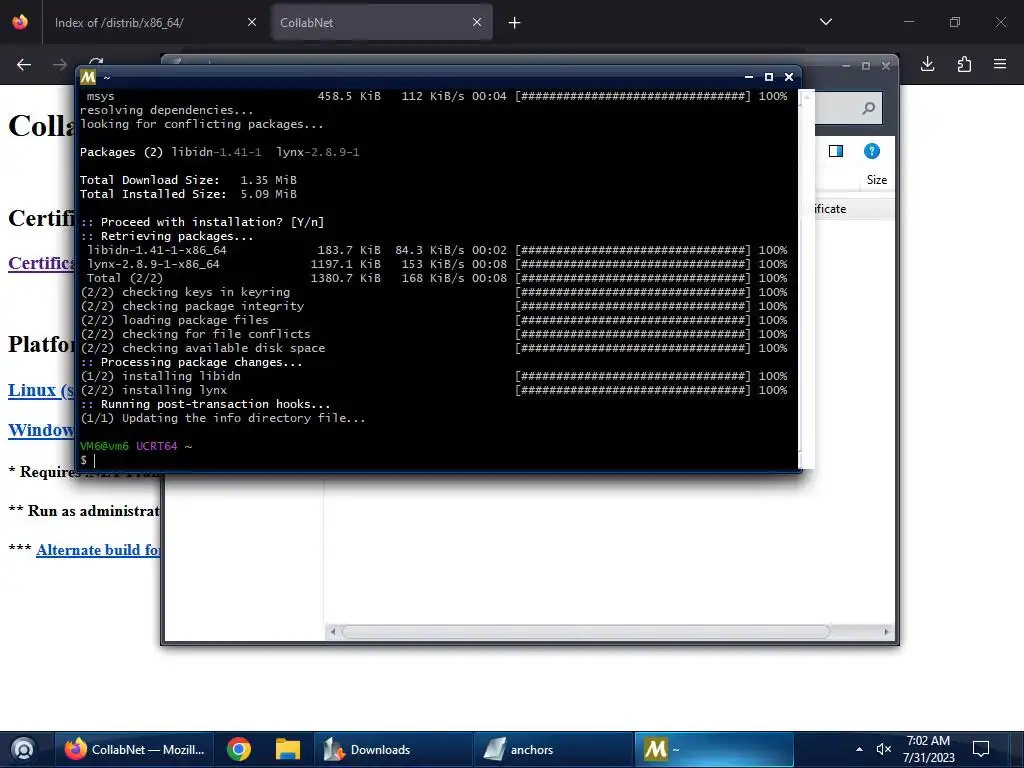1024x768 pixels.
Task: Maximize the MSYS2 terminal window
Action: 769,77
